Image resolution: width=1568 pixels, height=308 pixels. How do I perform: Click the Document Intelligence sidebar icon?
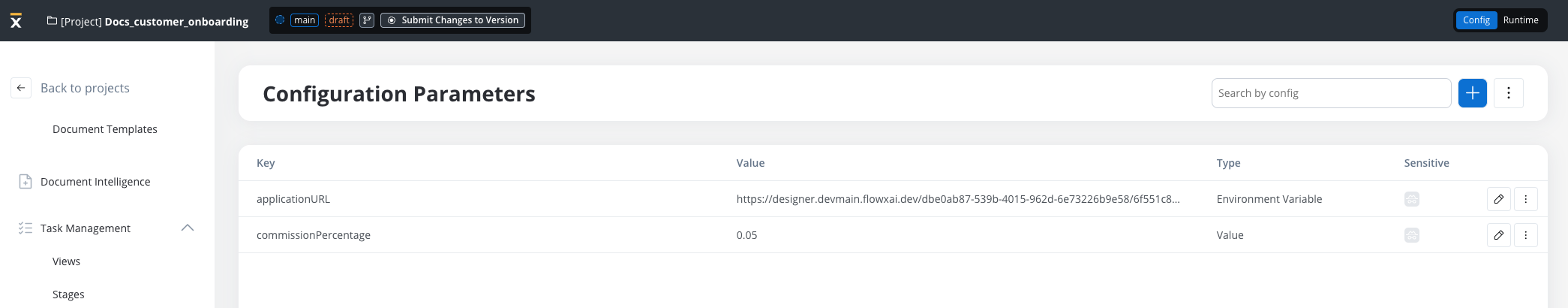tap(26, 182)
